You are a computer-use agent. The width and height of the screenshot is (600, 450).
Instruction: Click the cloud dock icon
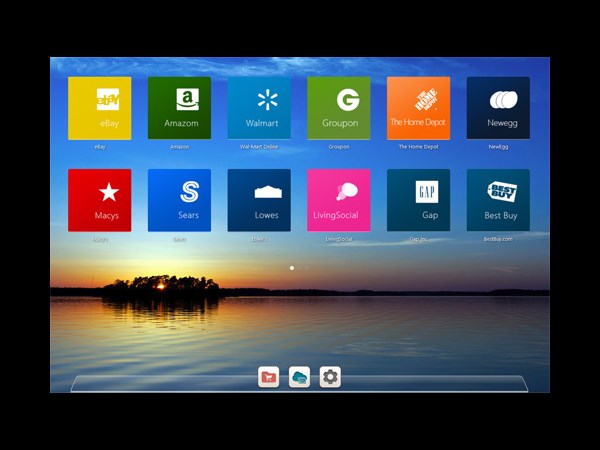pyautogui.click(x=299, y=377)
